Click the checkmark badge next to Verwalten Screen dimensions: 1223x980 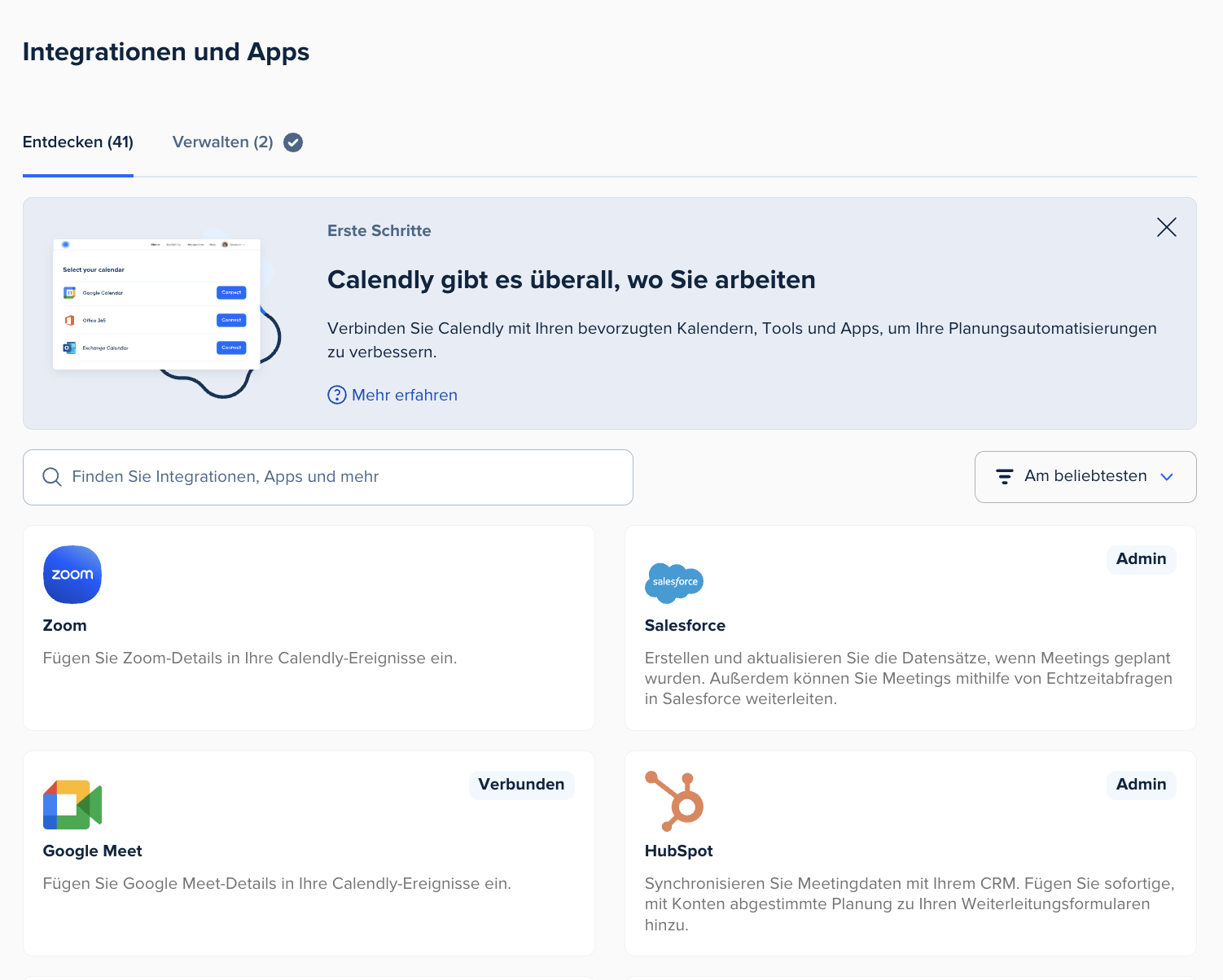(x=293, y=142)
